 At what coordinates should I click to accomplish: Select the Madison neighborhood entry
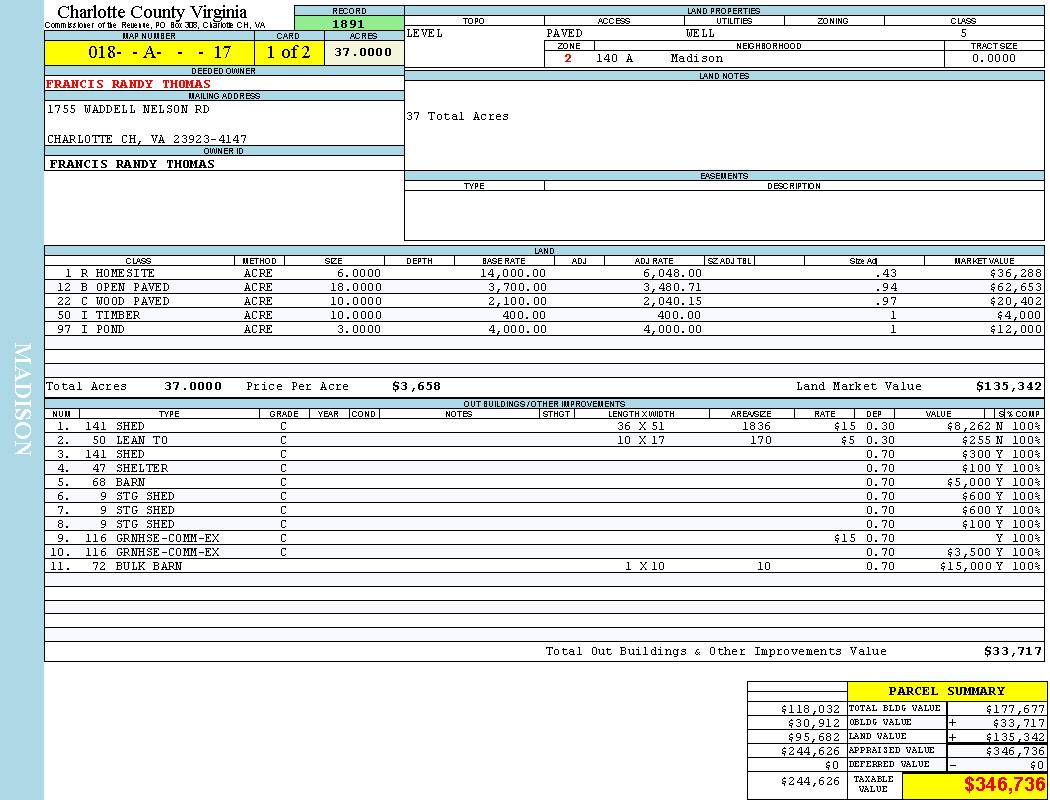pos(697,58)
